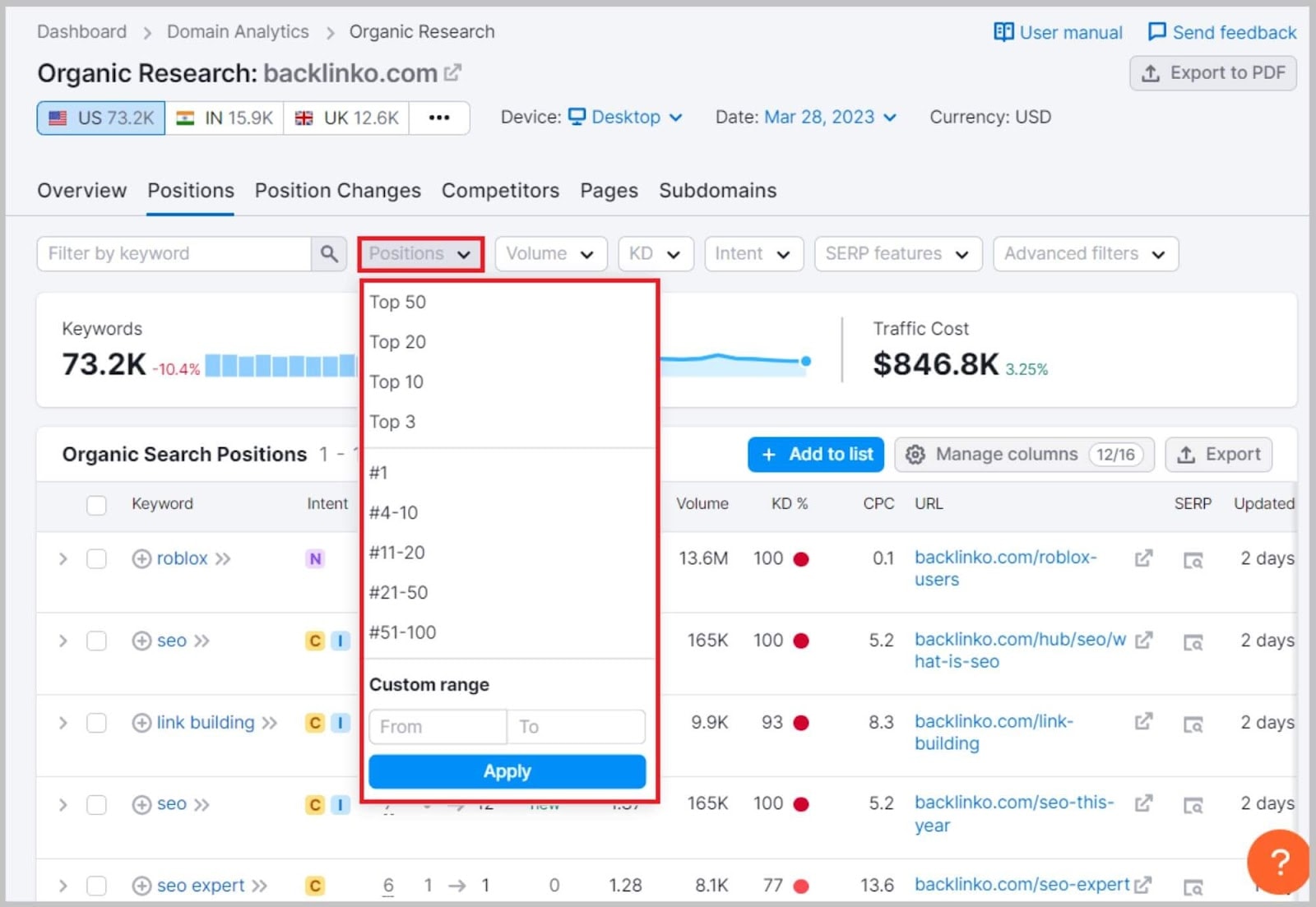
Task: Select Top 20 positions option
Action: 508,342
